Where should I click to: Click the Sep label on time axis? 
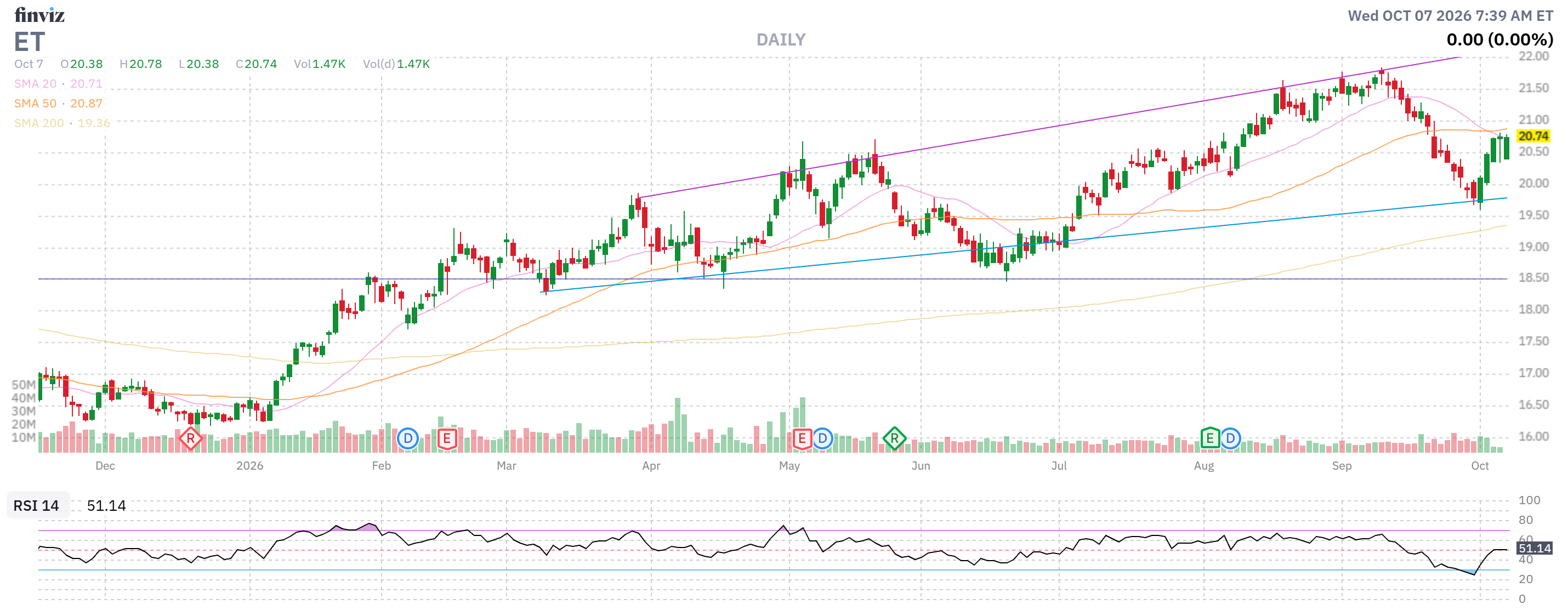(x=1342, y=466)
